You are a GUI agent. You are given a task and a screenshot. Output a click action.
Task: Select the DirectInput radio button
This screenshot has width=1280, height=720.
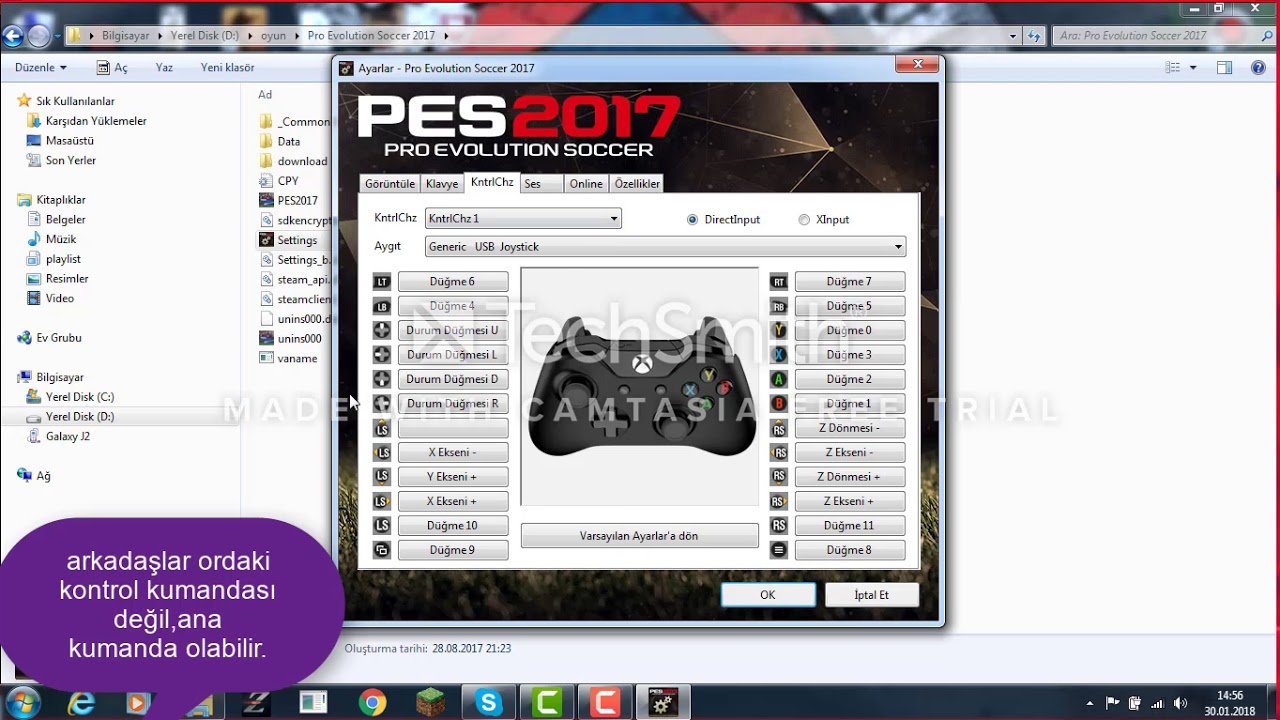(x=692, y=220)
